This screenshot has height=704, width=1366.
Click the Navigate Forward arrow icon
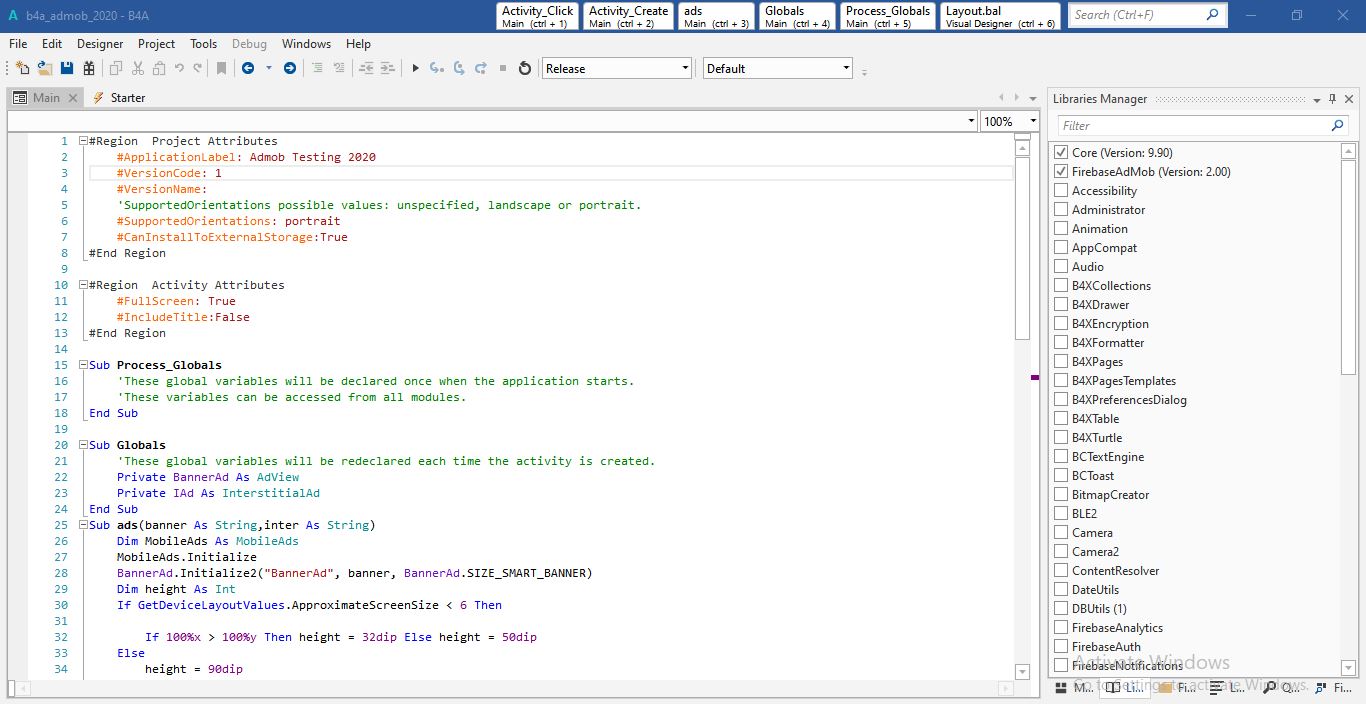click(290, 68)
